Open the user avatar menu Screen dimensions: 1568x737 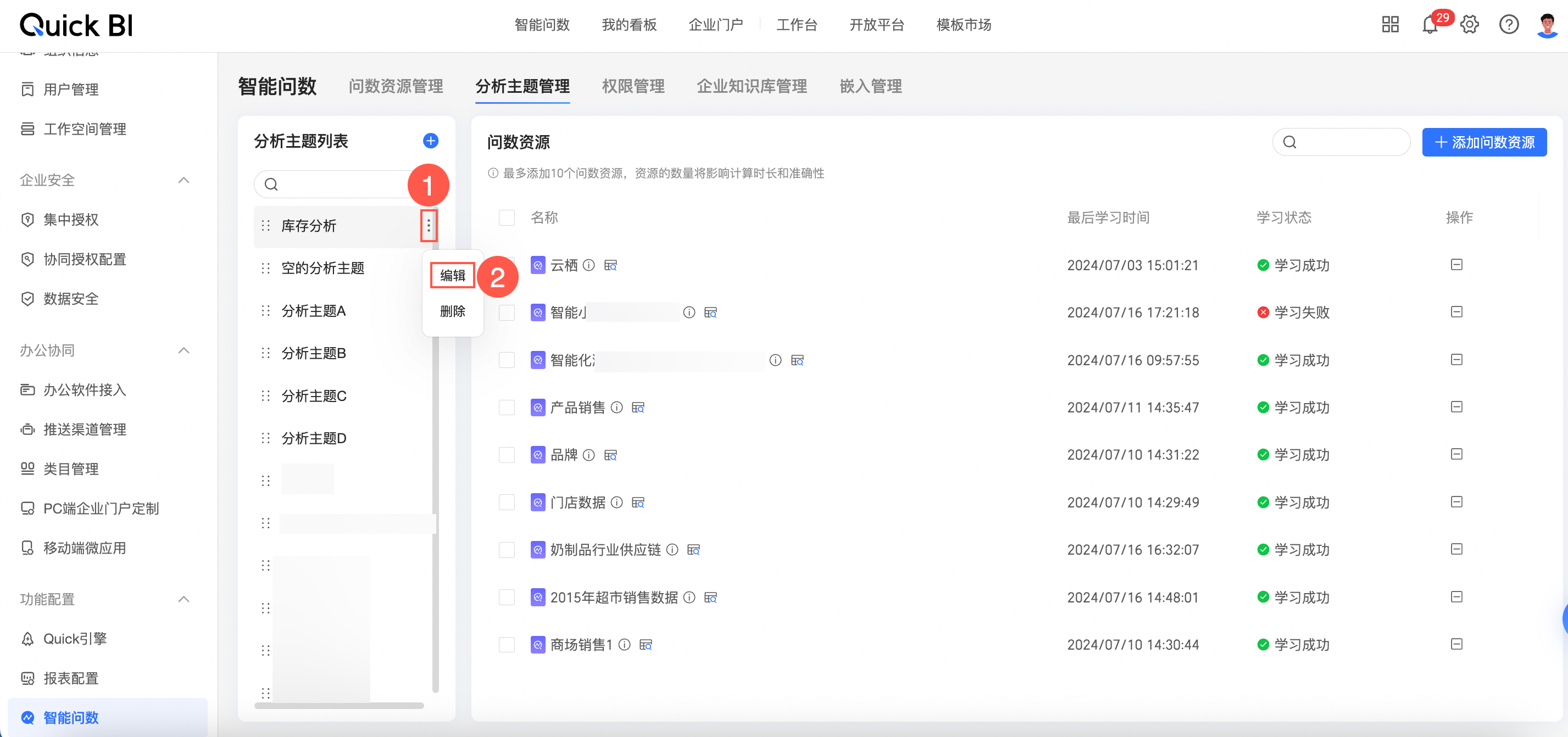coord(1547,25)
